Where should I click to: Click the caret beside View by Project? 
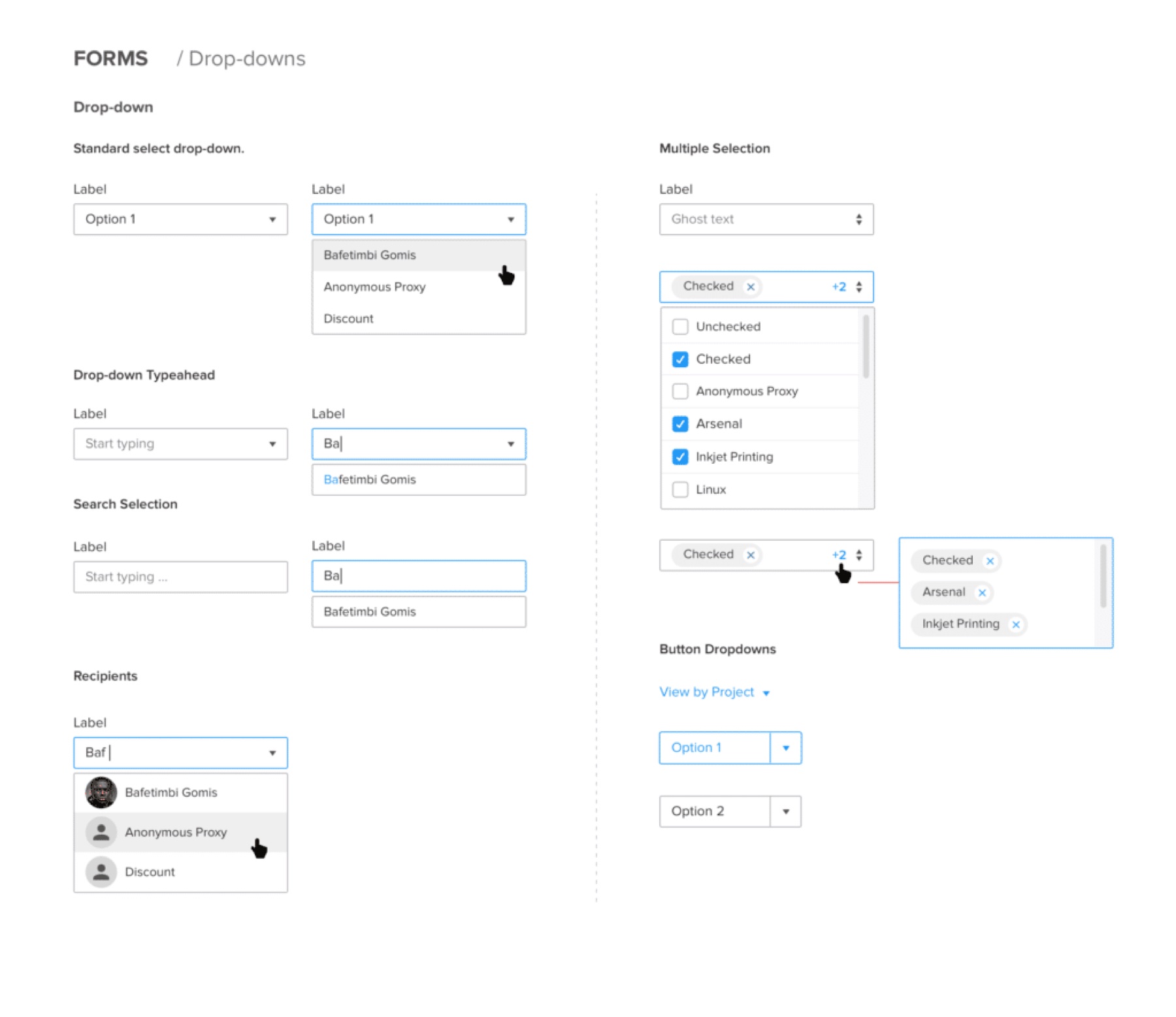coord(766,693)
